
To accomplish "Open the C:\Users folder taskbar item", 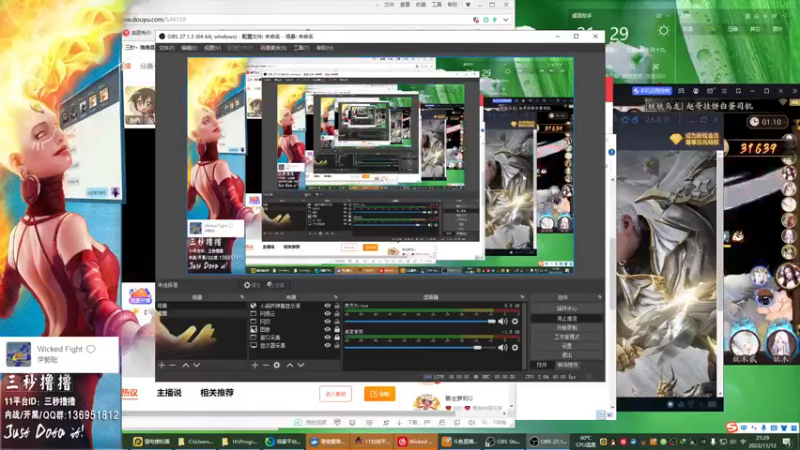I will pyautogui.click(x=195, y=442).
